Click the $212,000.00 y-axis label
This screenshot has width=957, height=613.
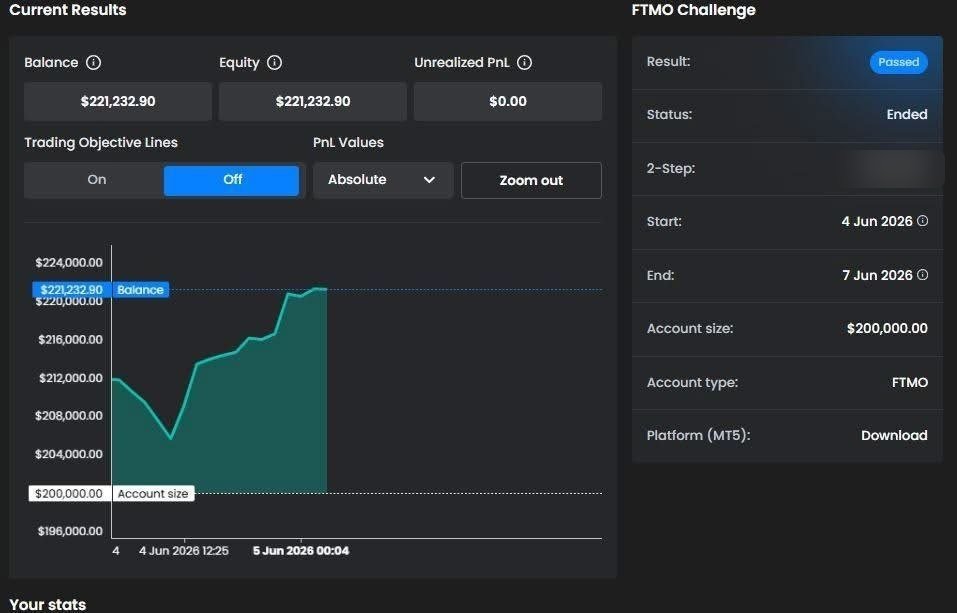tap(71, 378)
